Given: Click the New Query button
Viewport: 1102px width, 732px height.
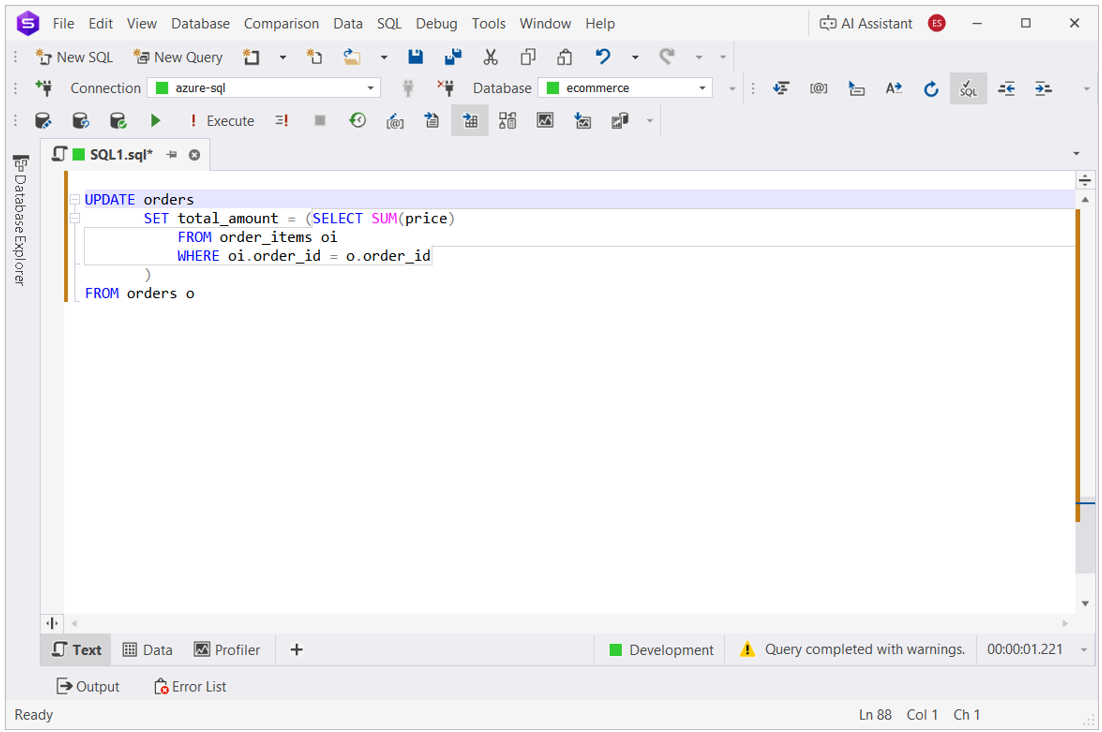Looking at the screenshot, I should pos(178,57).
